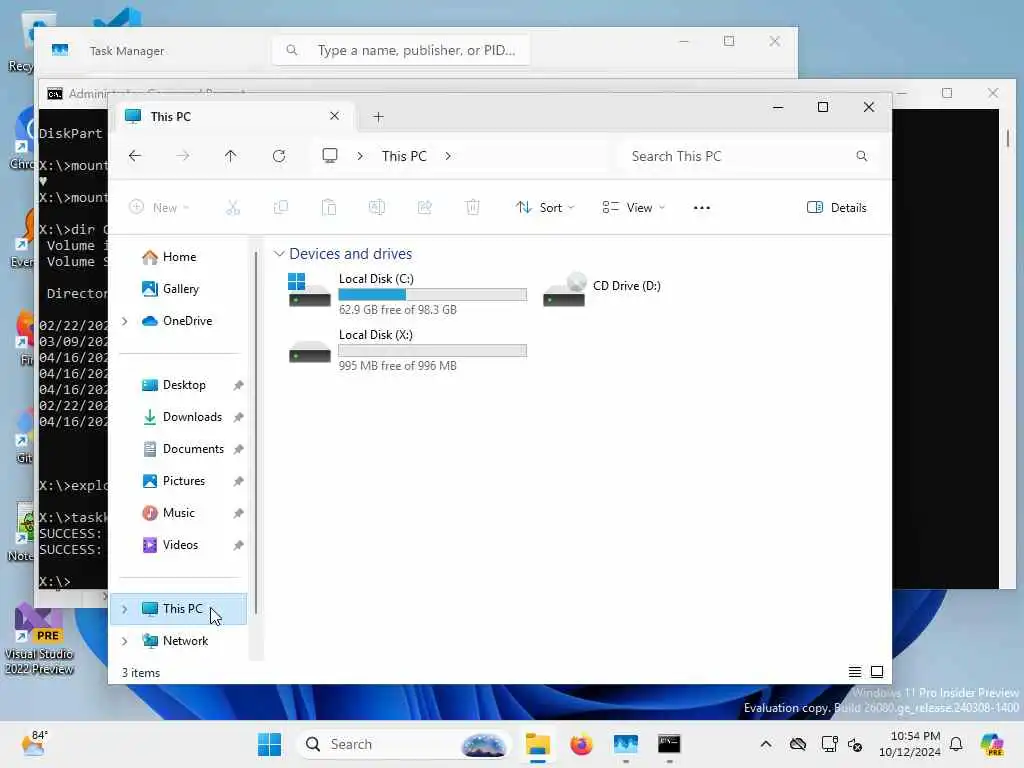Collapse the Devices and drives group
The height and width of the screenshot is (768, 1024).
pos(279,254)
